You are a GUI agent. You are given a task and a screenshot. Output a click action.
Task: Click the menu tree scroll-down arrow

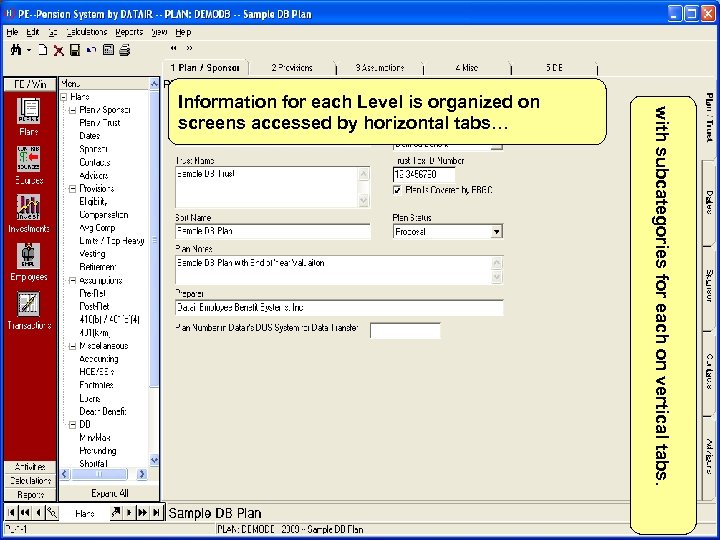pos(154,460)
